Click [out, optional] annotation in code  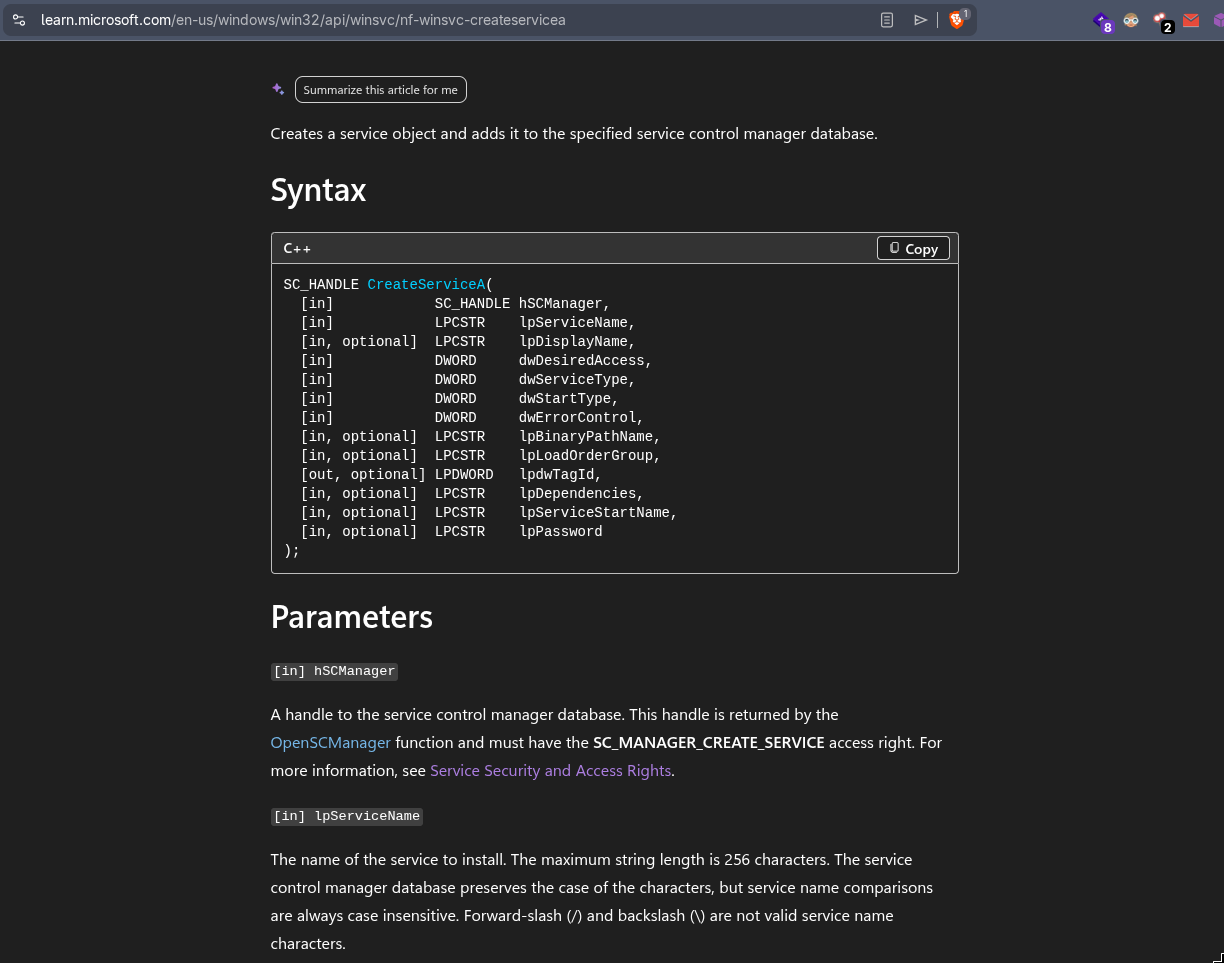(x=363, y=475)
